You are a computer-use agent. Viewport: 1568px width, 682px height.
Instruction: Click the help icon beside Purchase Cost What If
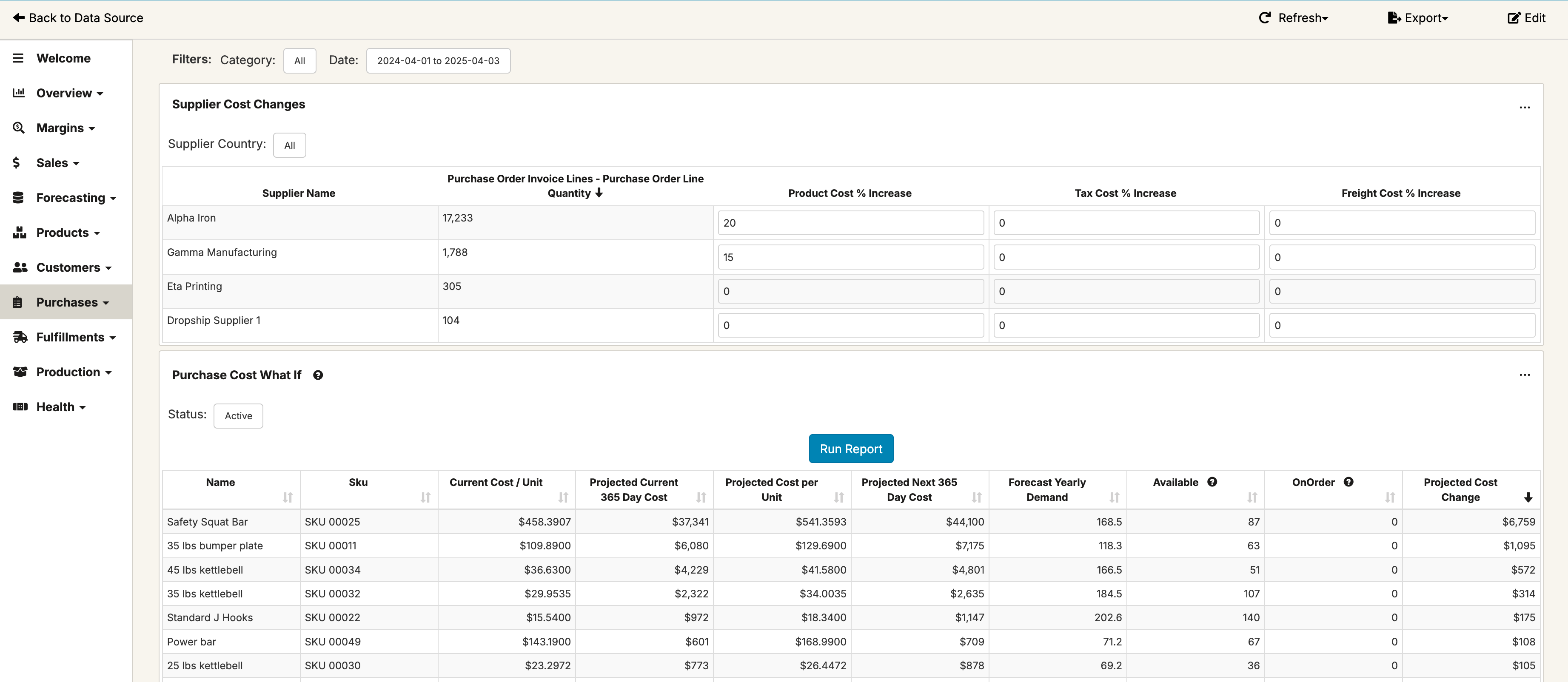tap(318, 375)
